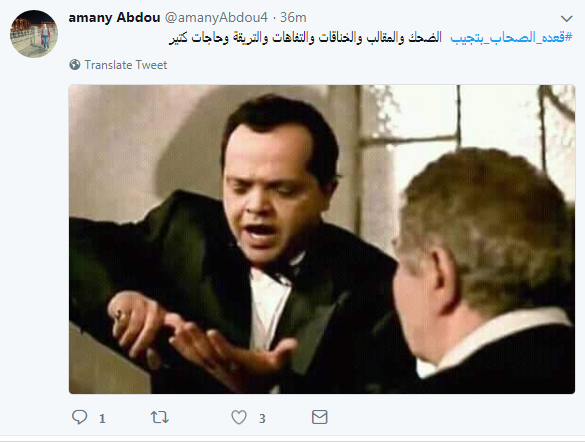
Task: Click the reply speech bubble icon
Action: [79, 417]
